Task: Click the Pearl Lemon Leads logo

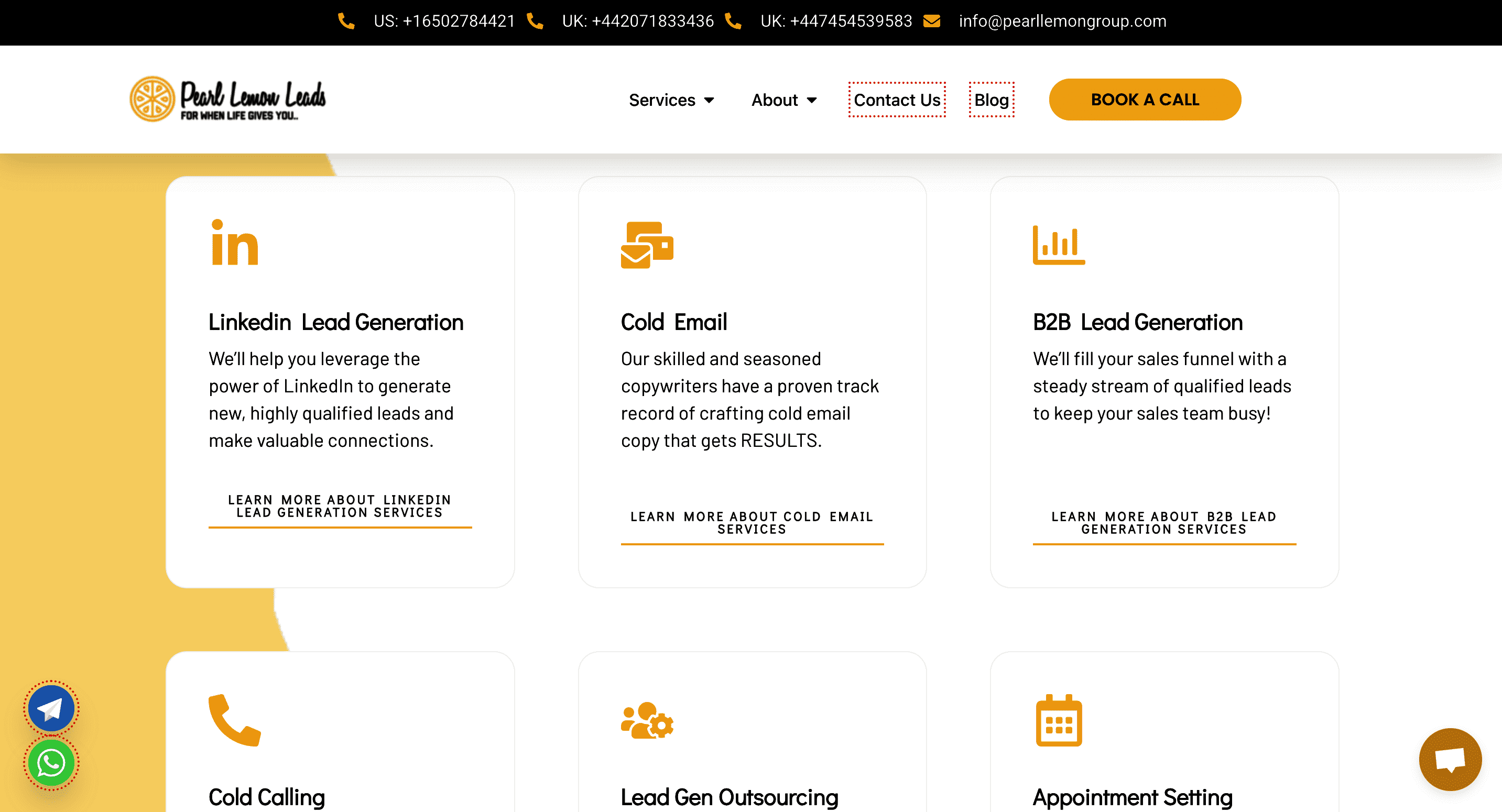Action: click(x=227, y=99)
